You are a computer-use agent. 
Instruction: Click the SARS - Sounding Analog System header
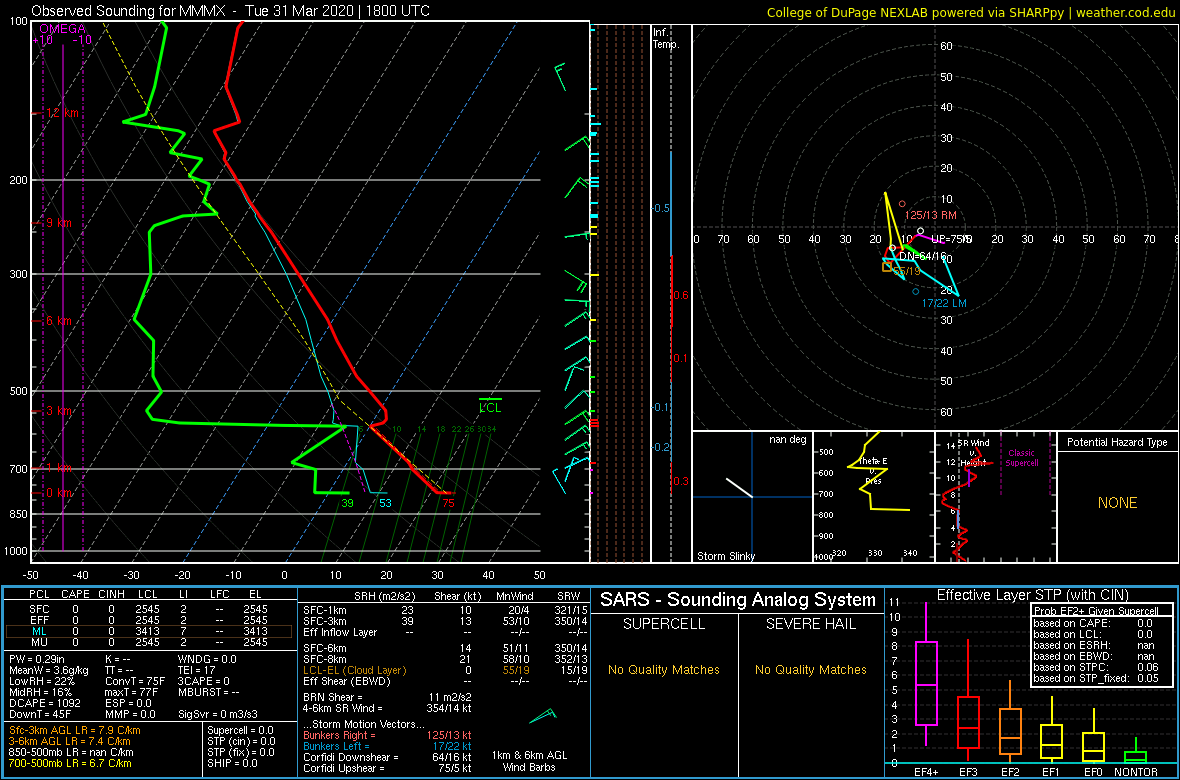(x=738, y=600)
